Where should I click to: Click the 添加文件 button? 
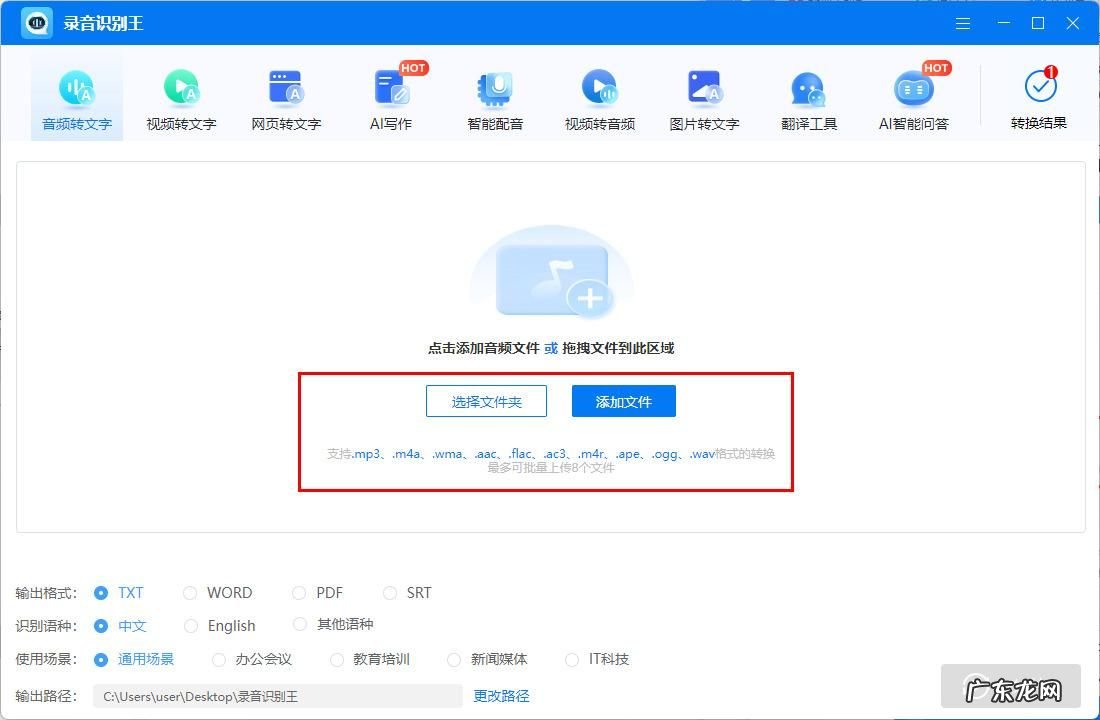[x=624, y=402]
